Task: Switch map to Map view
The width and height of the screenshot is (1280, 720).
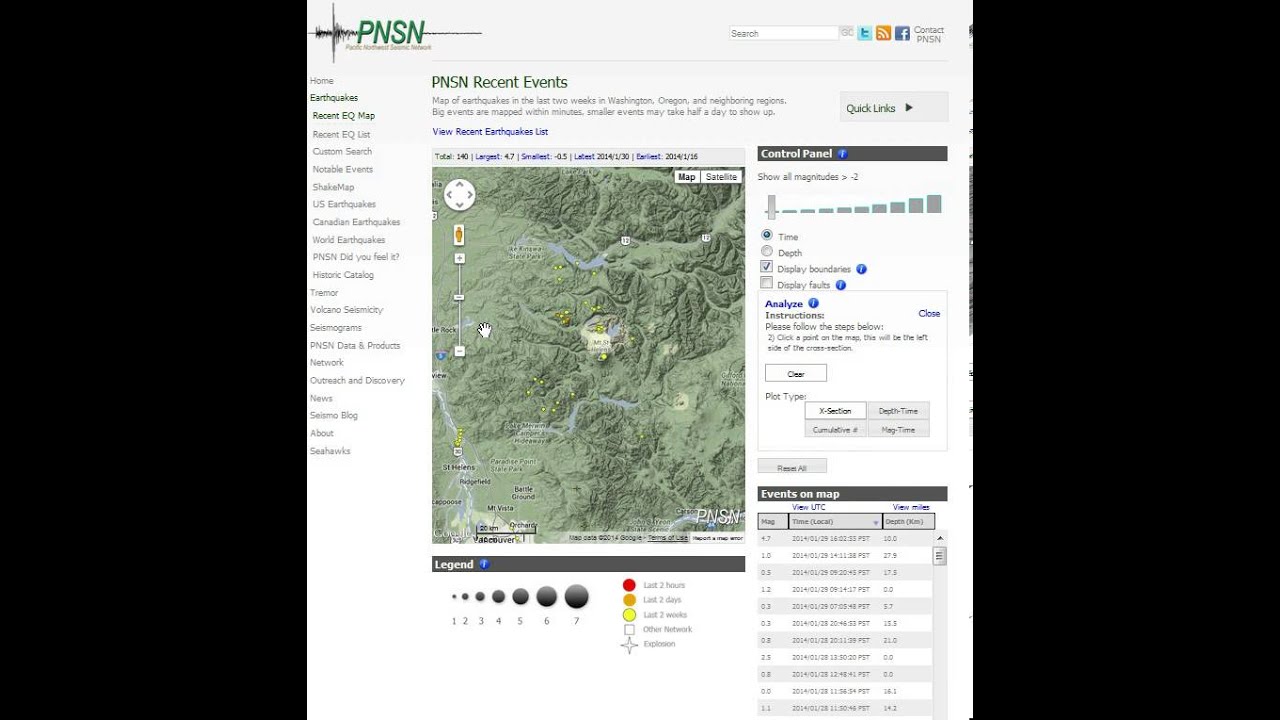Action: click(687, 177)
